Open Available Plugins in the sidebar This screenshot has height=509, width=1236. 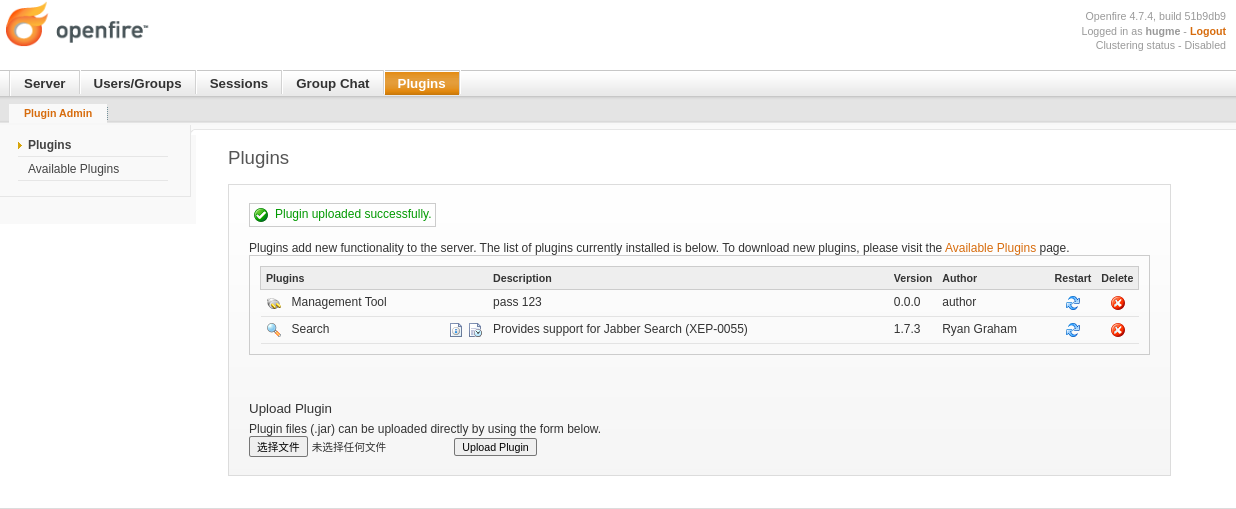coord(73,169)
